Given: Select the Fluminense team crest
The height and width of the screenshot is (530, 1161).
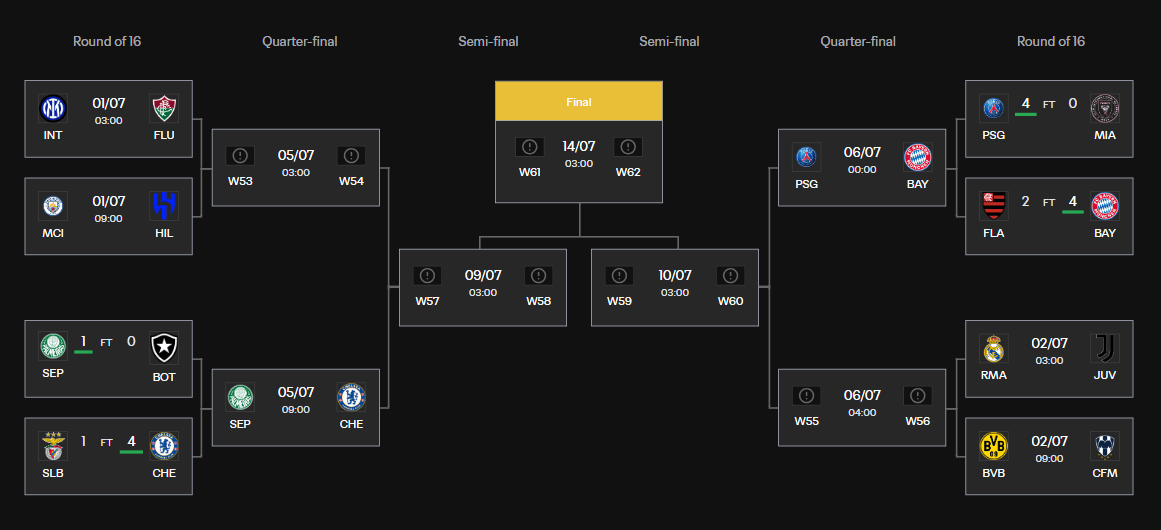Looking at the screenshot, I should pos(164,108).
